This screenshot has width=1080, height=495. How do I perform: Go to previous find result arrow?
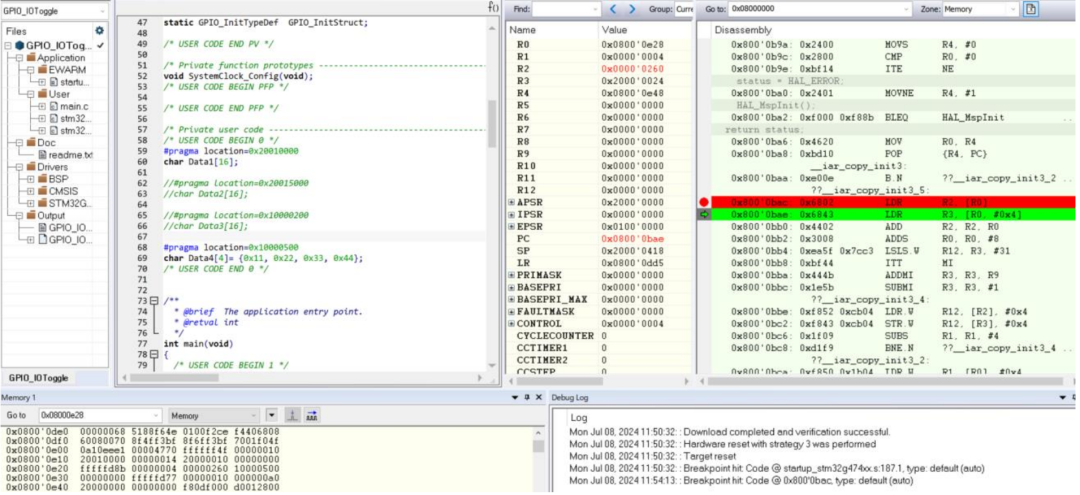(614, 10)
